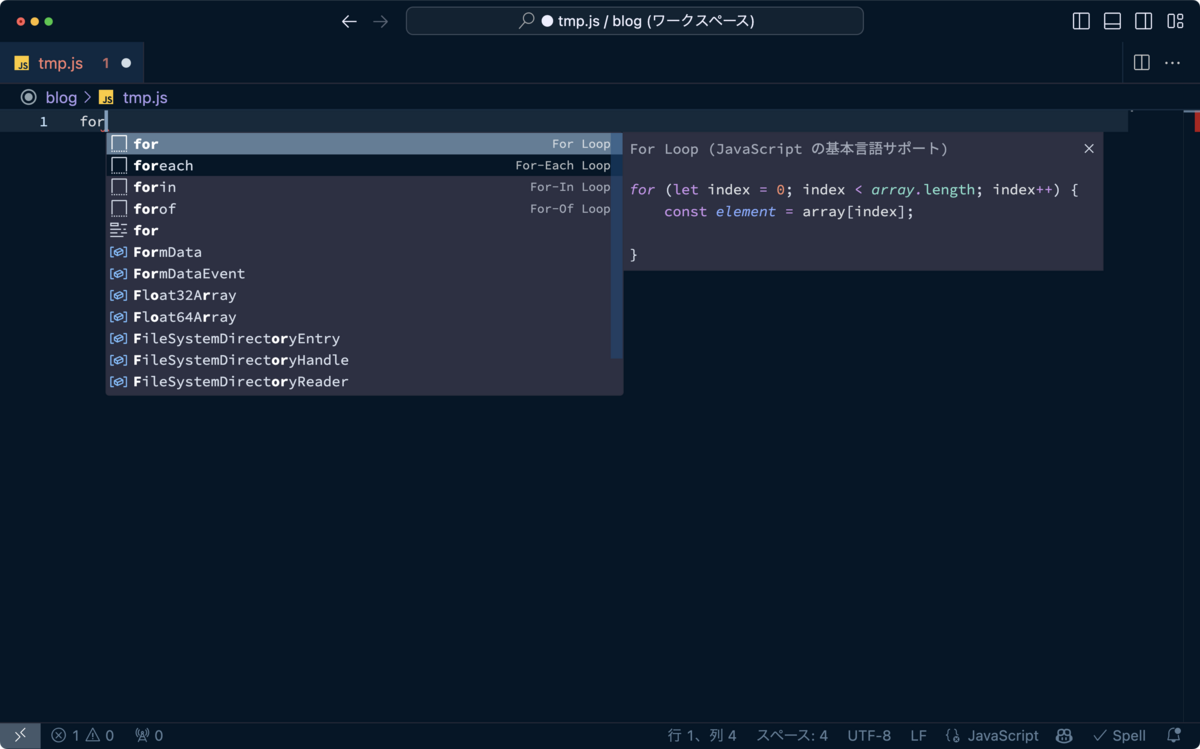
Task: Change the indentation spaces 4 setting
Action: tap(792, 735)
